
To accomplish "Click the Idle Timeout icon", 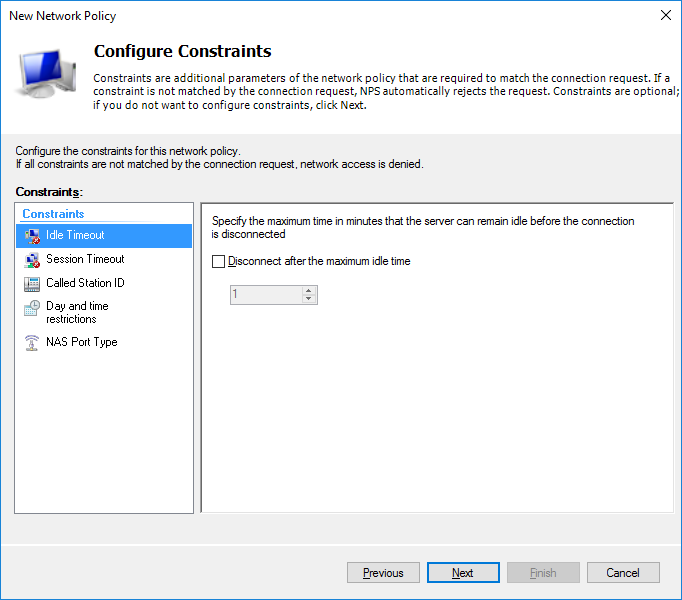I will pos(32,236).
